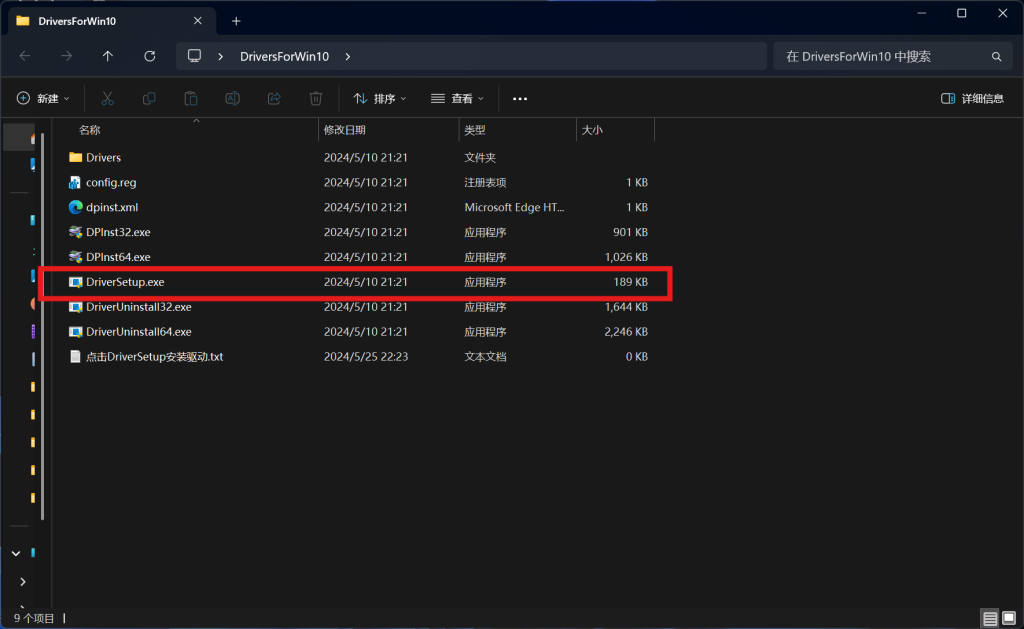The width and height of the screenshot is (1024, 629).
Task: Collapse the navigation pane section with down chevron
Action: click(16, 554)
